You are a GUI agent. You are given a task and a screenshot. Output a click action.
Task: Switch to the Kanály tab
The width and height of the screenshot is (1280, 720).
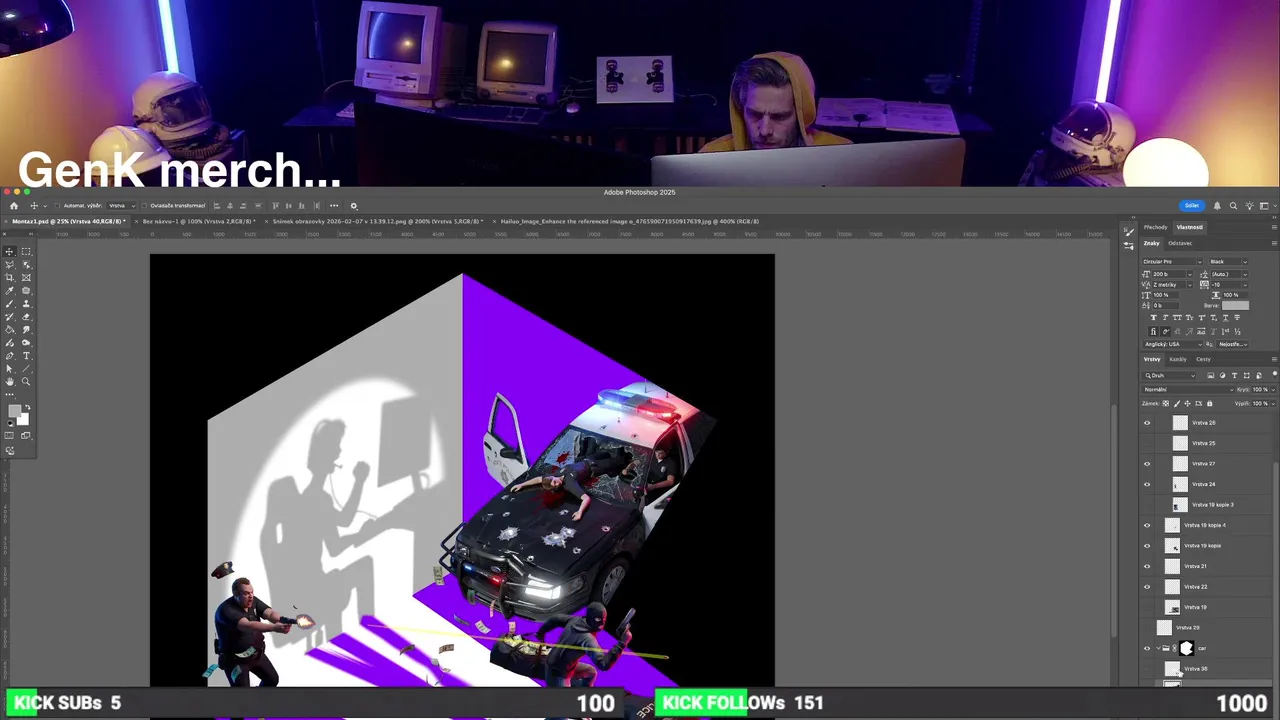(x=1178, y=359)
